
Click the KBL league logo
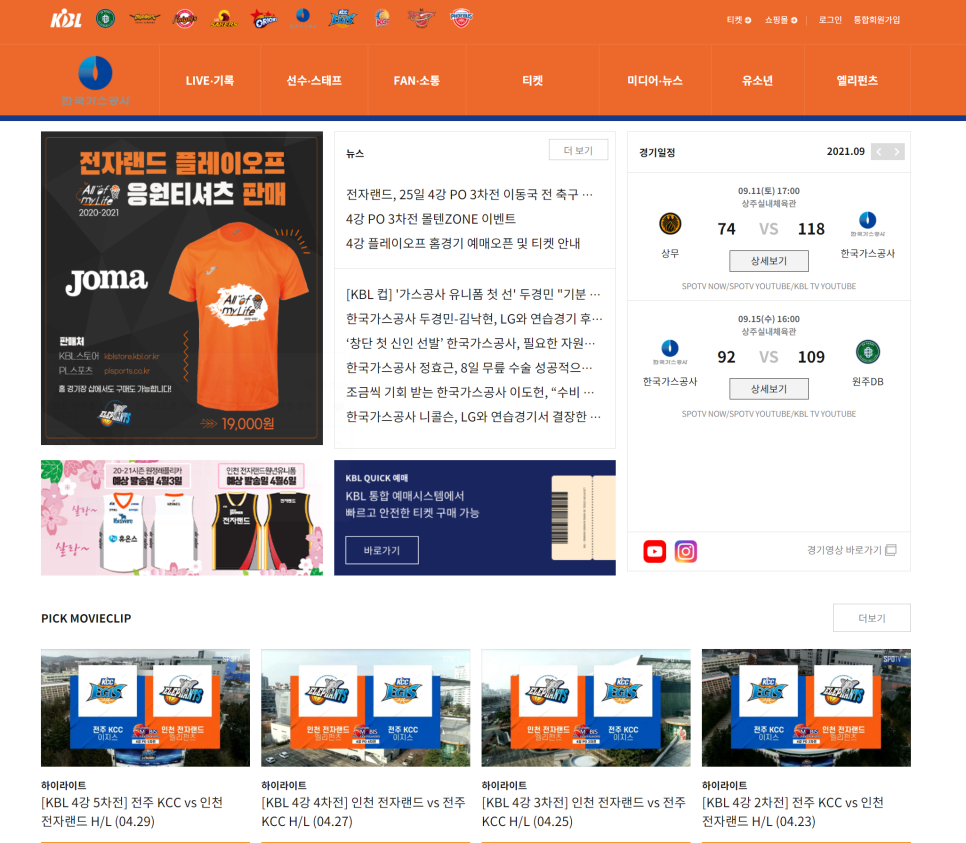[x=66, y=19]
